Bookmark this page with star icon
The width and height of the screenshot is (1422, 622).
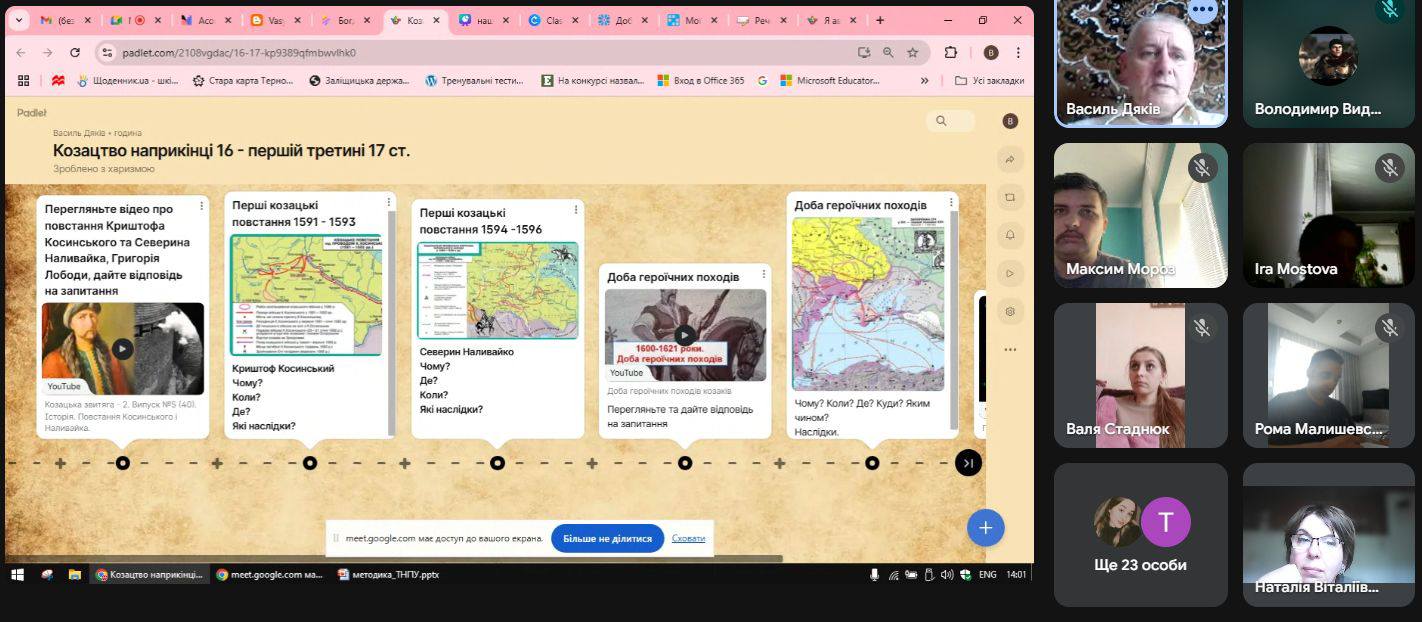912,53
